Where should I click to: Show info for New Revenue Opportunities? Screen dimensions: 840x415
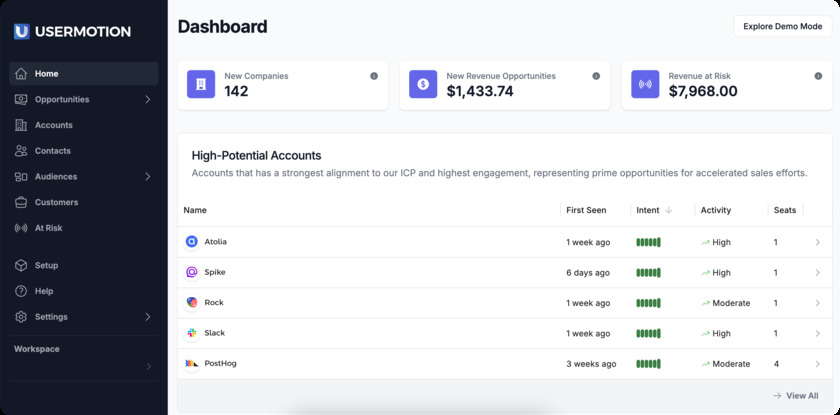tap(596, 76)
